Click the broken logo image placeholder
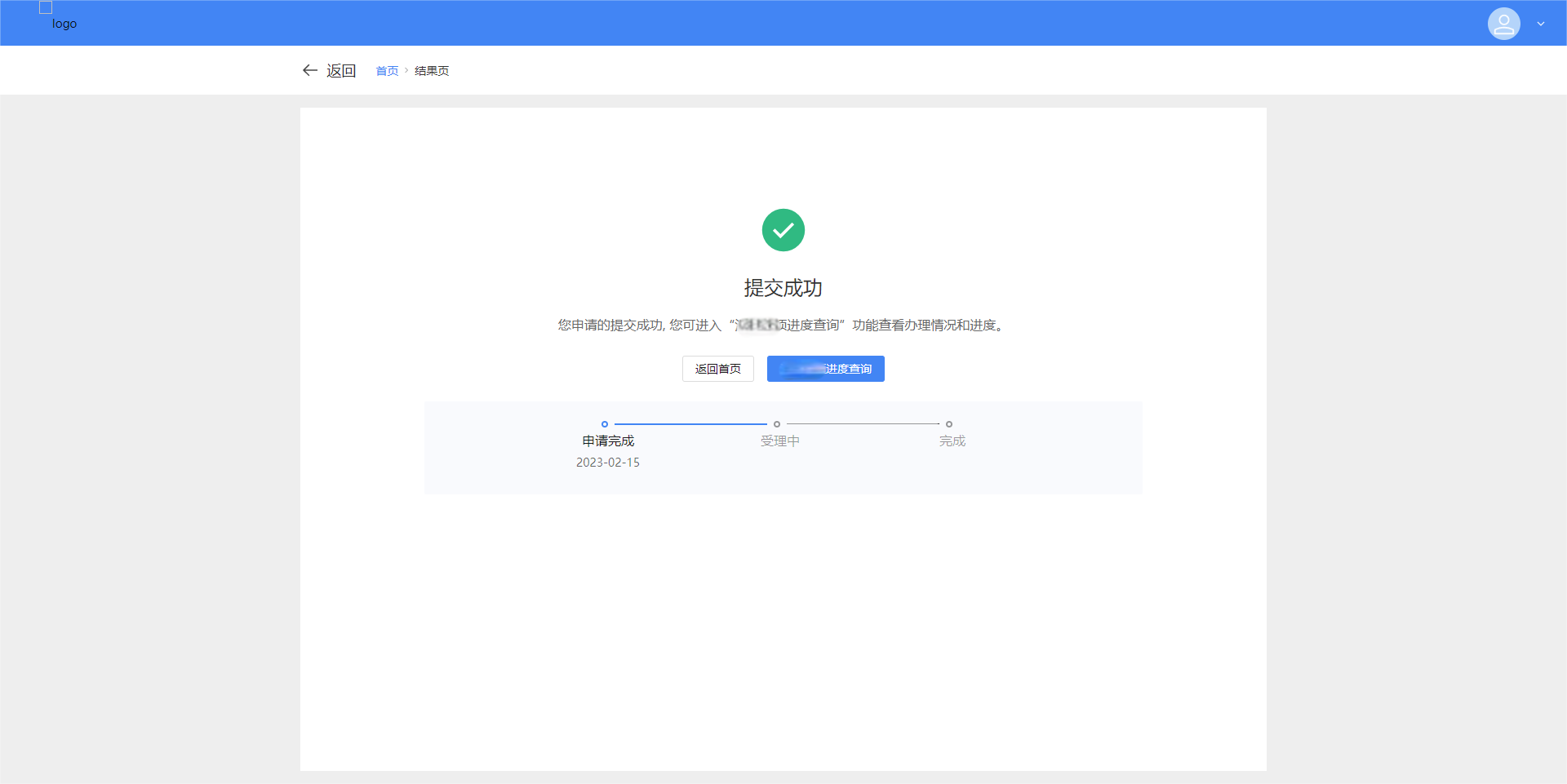 (x=46, y=7)
